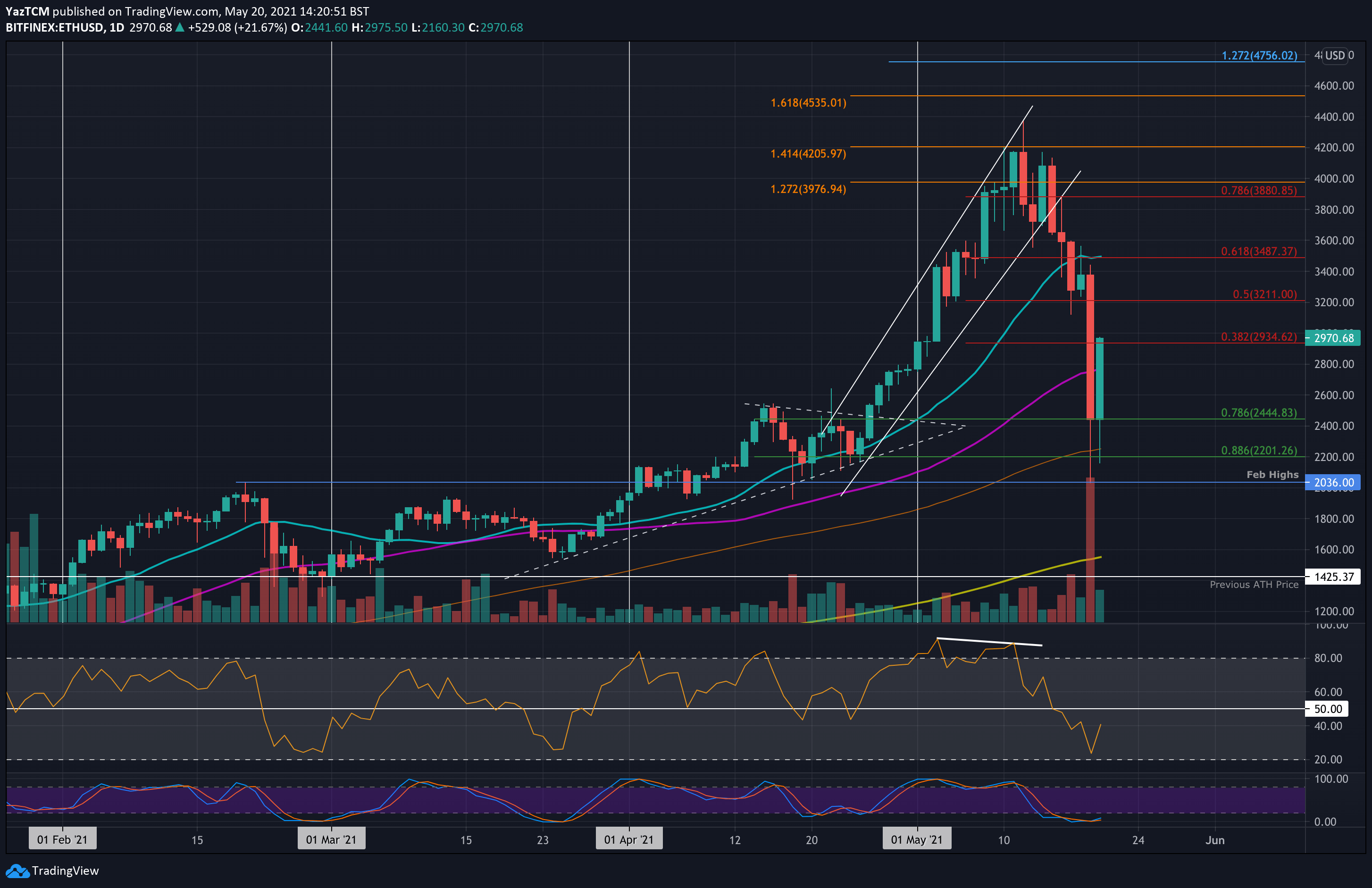Click the 4600.00 price axis label
The width and height of the screenshot is (1372, 888).
[x=1334, y=86]
